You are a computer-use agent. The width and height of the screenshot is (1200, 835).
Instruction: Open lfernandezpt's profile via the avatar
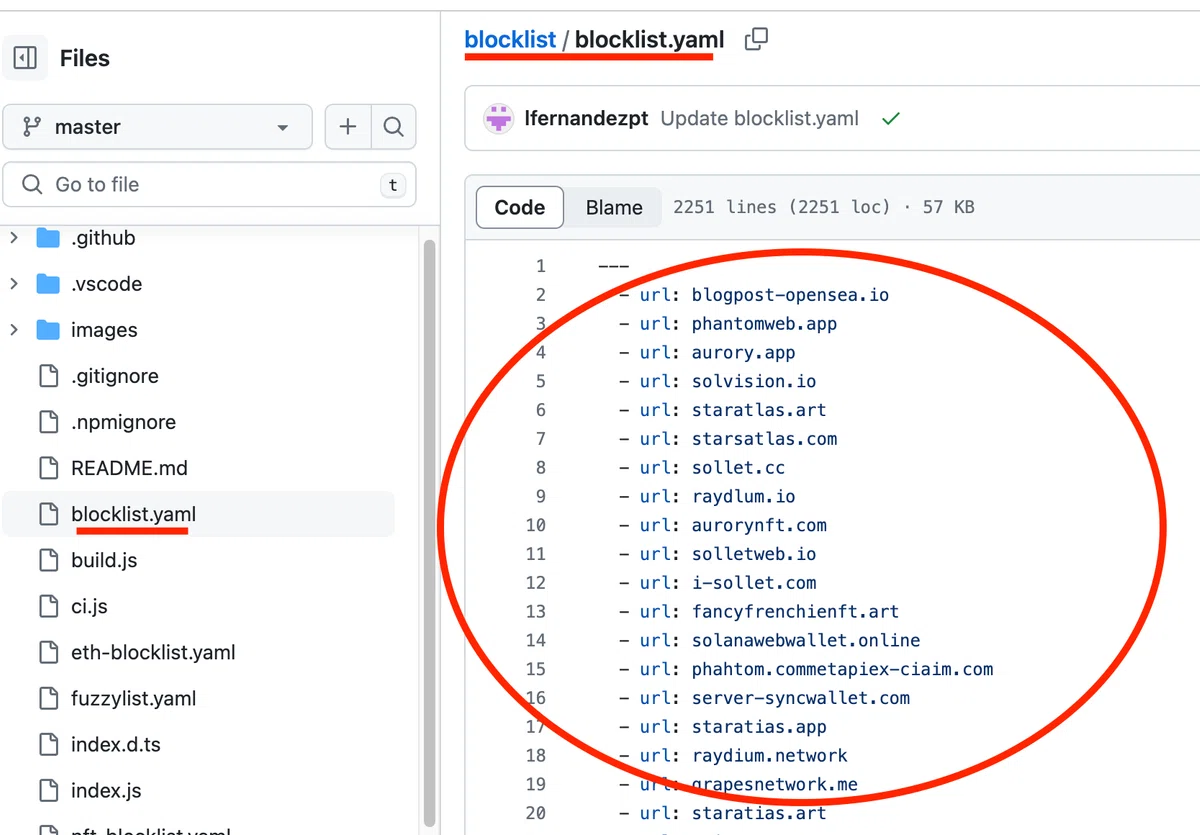[x=498, y=118]
